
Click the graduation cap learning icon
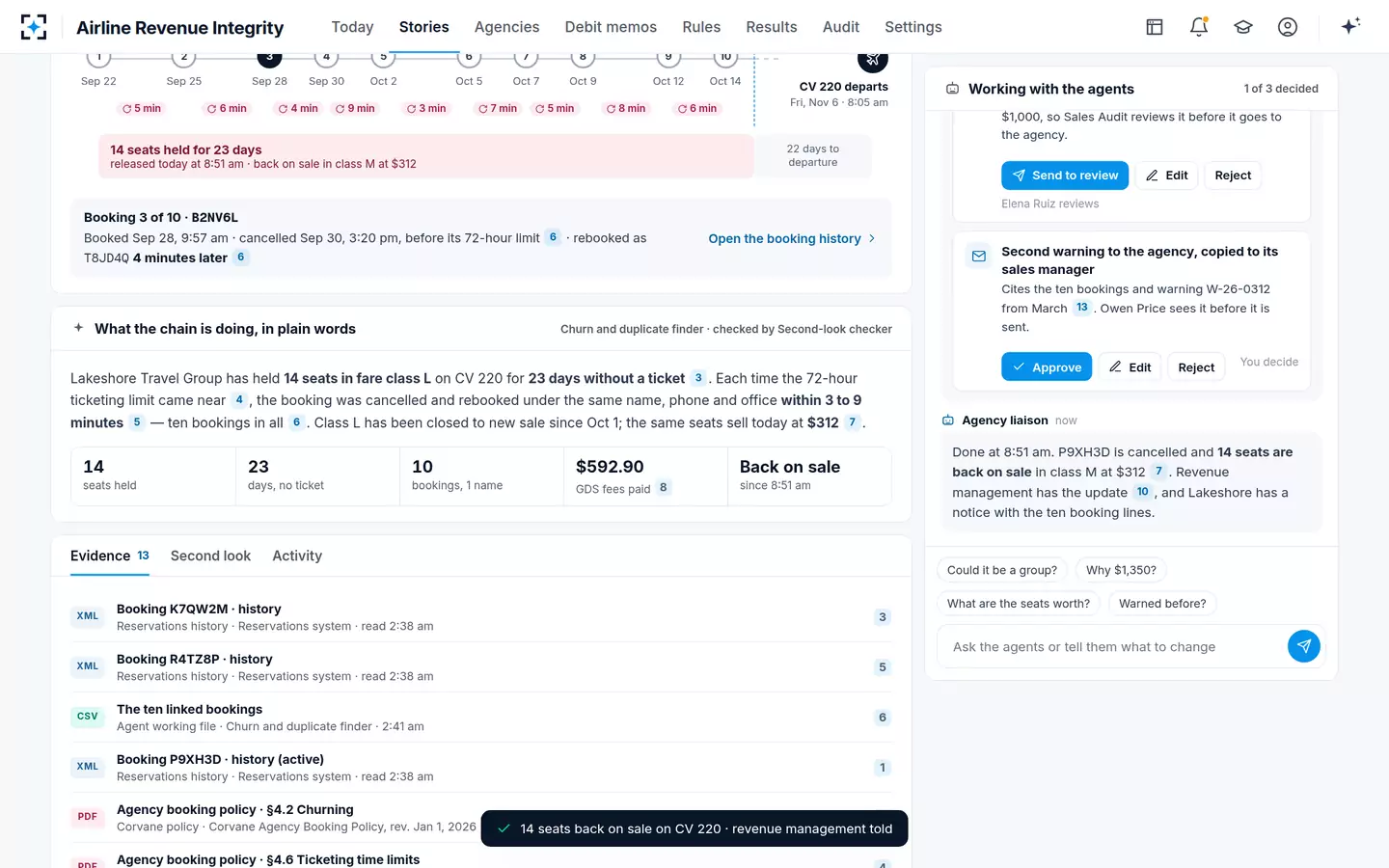pyautogui.click(x=1243, y=27)
